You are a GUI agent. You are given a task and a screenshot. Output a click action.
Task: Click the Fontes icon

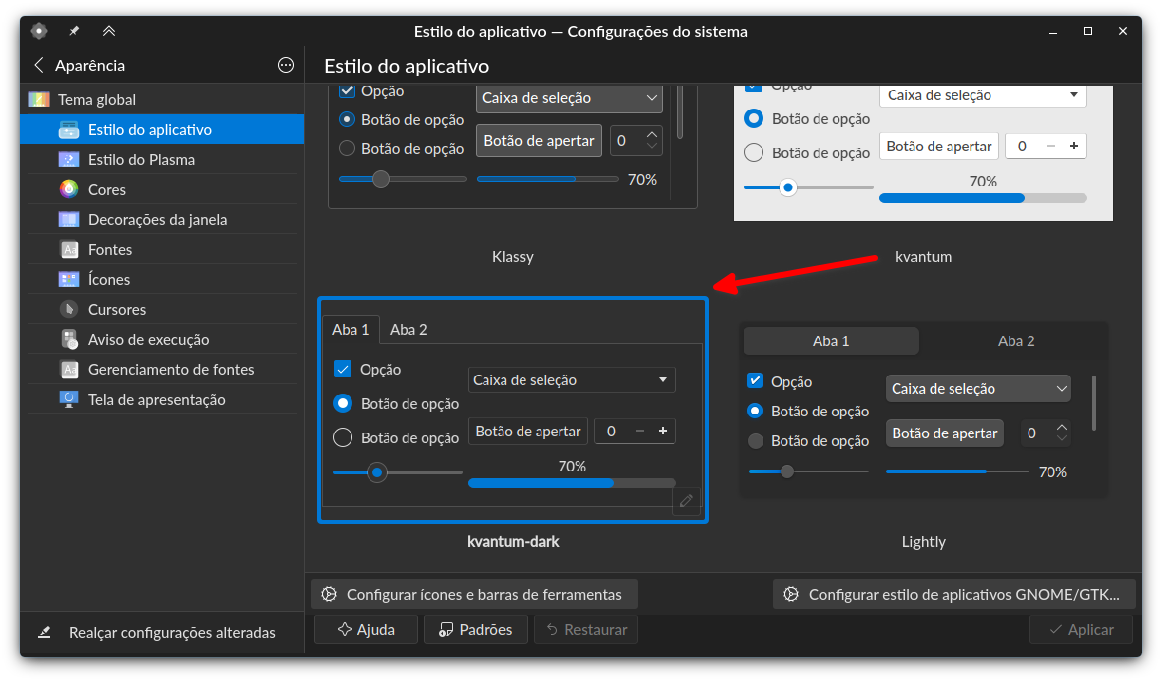click(69, 250)
